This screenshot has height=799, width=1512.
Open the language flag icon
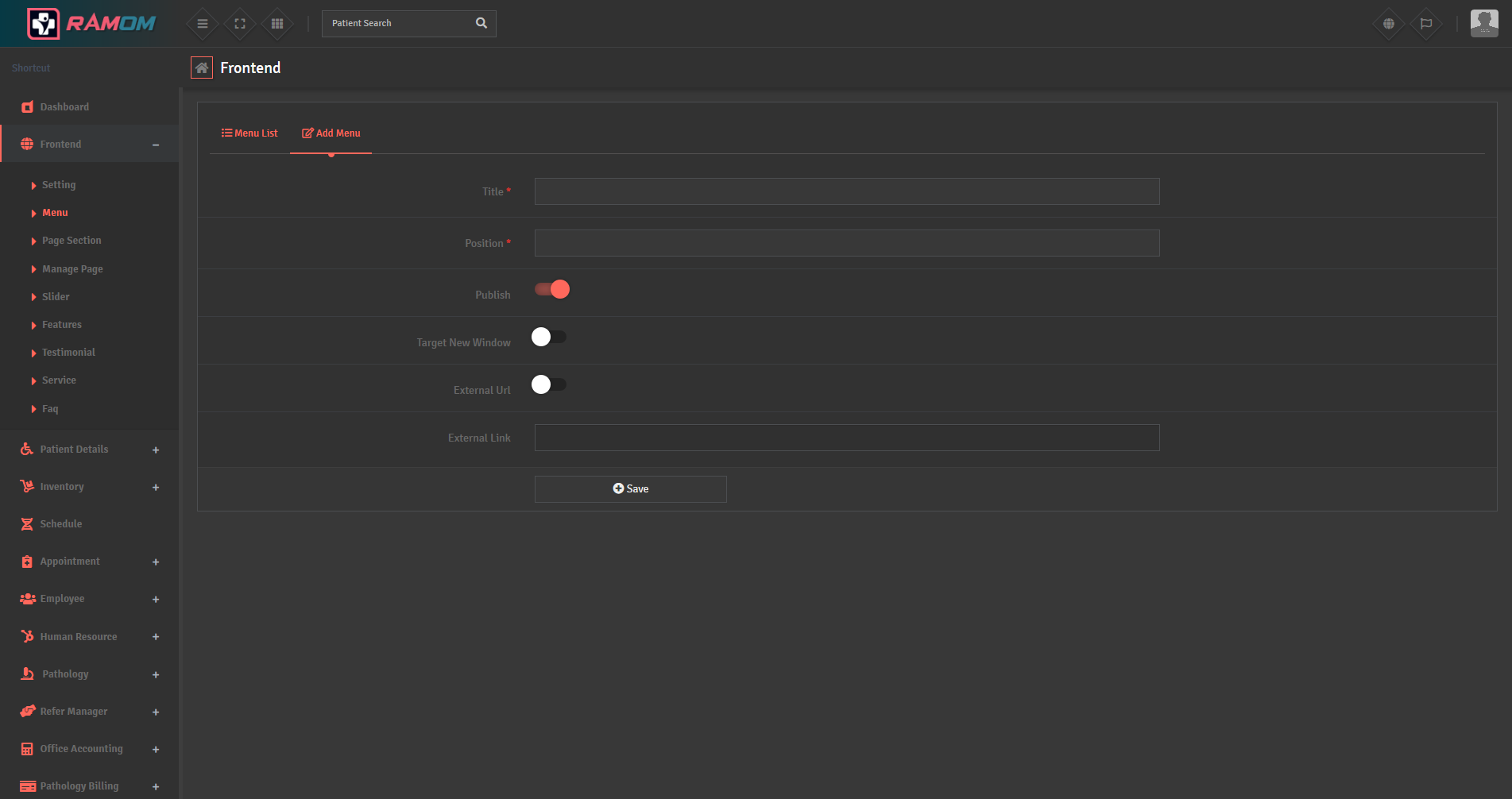pos(1426,23)
